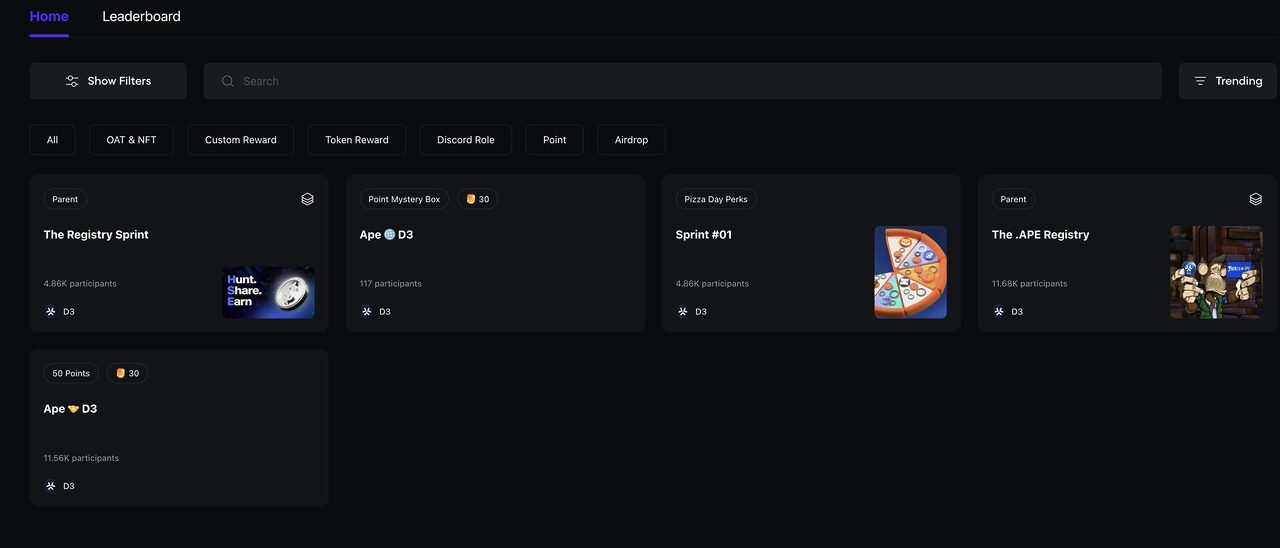Click the D3 logo under Ape D3 mystery box card
The width and height of the screenshot is (1280, 548).
367,311
